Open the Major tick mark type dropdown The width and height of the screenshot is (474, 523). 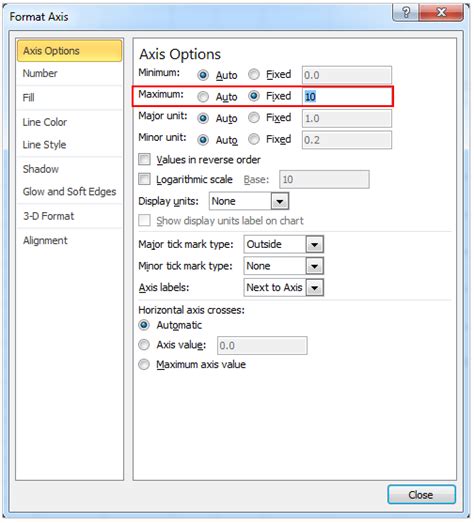click(x=315, y=244)
